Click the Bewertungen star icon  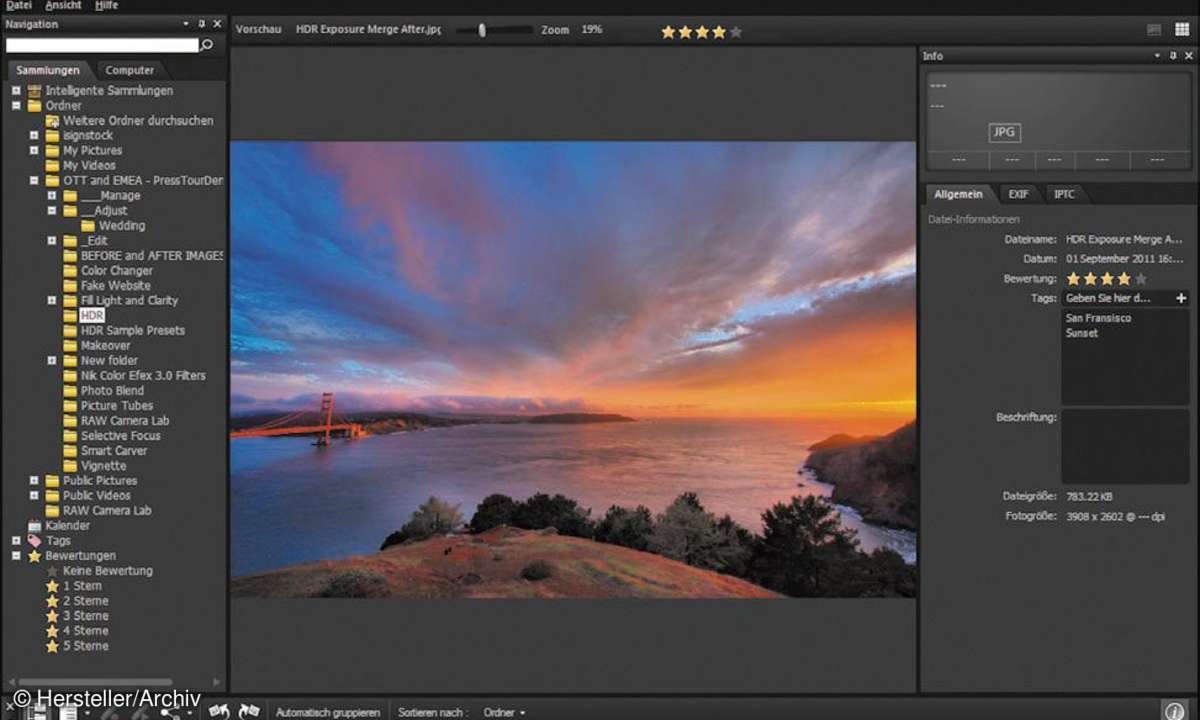pos(35,556)
